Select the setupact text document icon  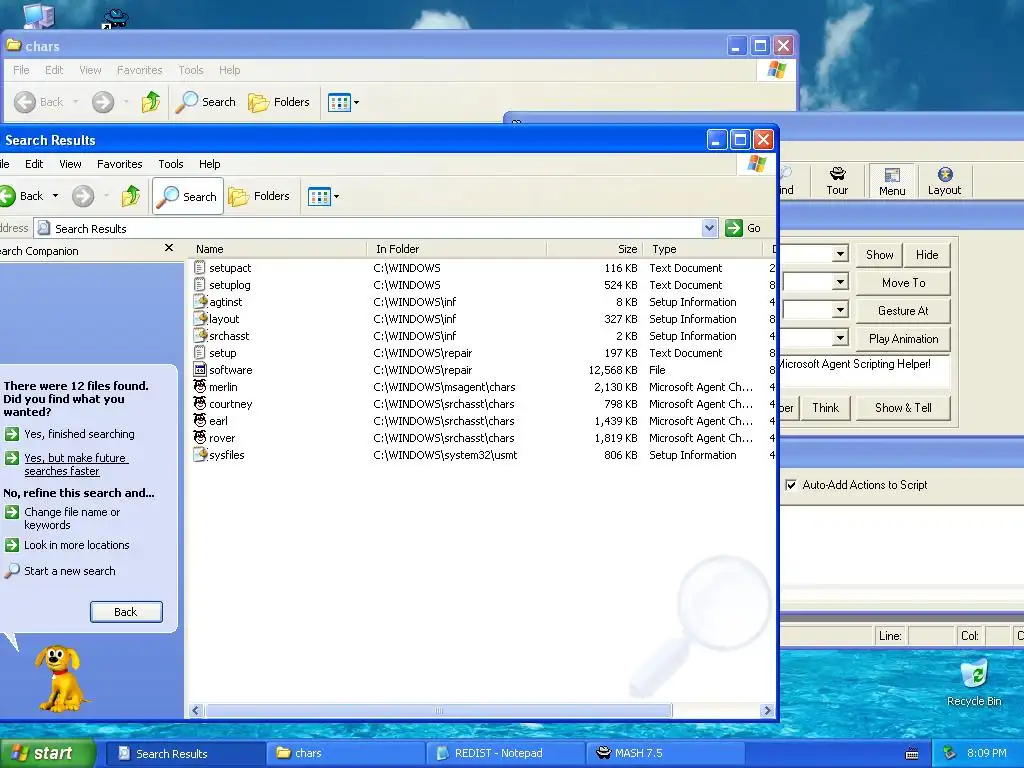[x=200, y=268]
